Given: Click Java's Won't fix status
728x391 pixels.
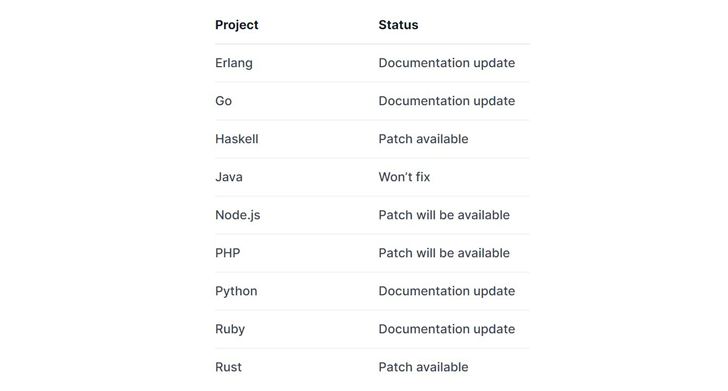Looking at the screenshot, I should 404,177.
